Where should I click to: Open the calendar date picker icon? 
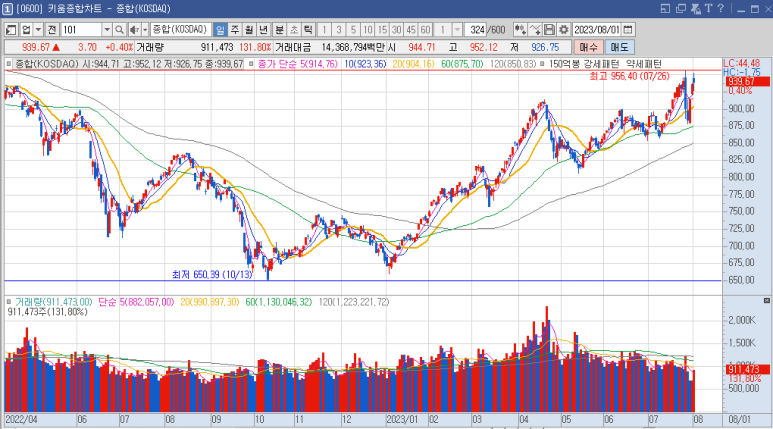point(628,30)
